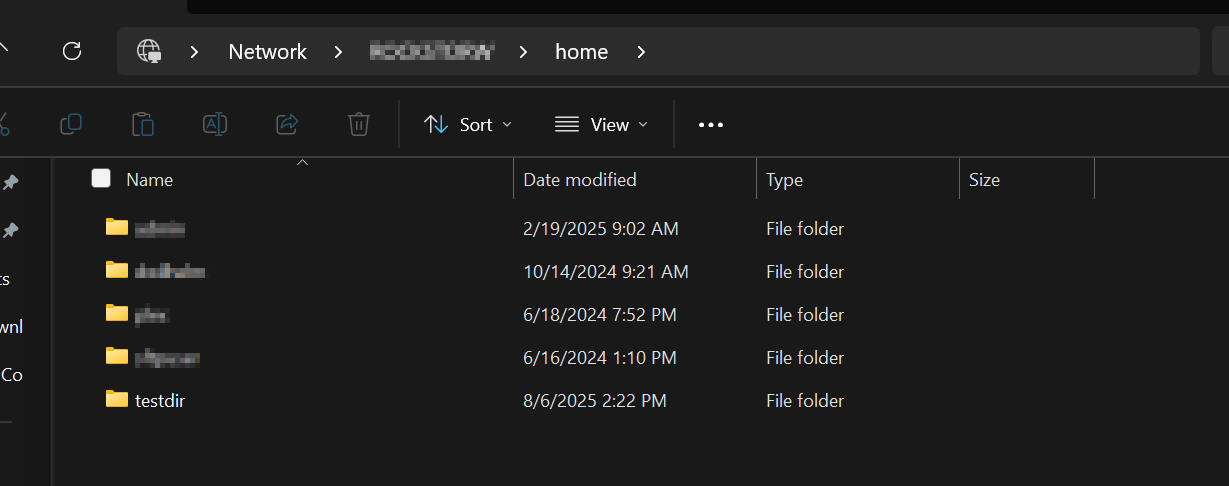Click the Delete trash icon
The image size is (1229, 486).
pyautogui.click(x=359, y=124)
